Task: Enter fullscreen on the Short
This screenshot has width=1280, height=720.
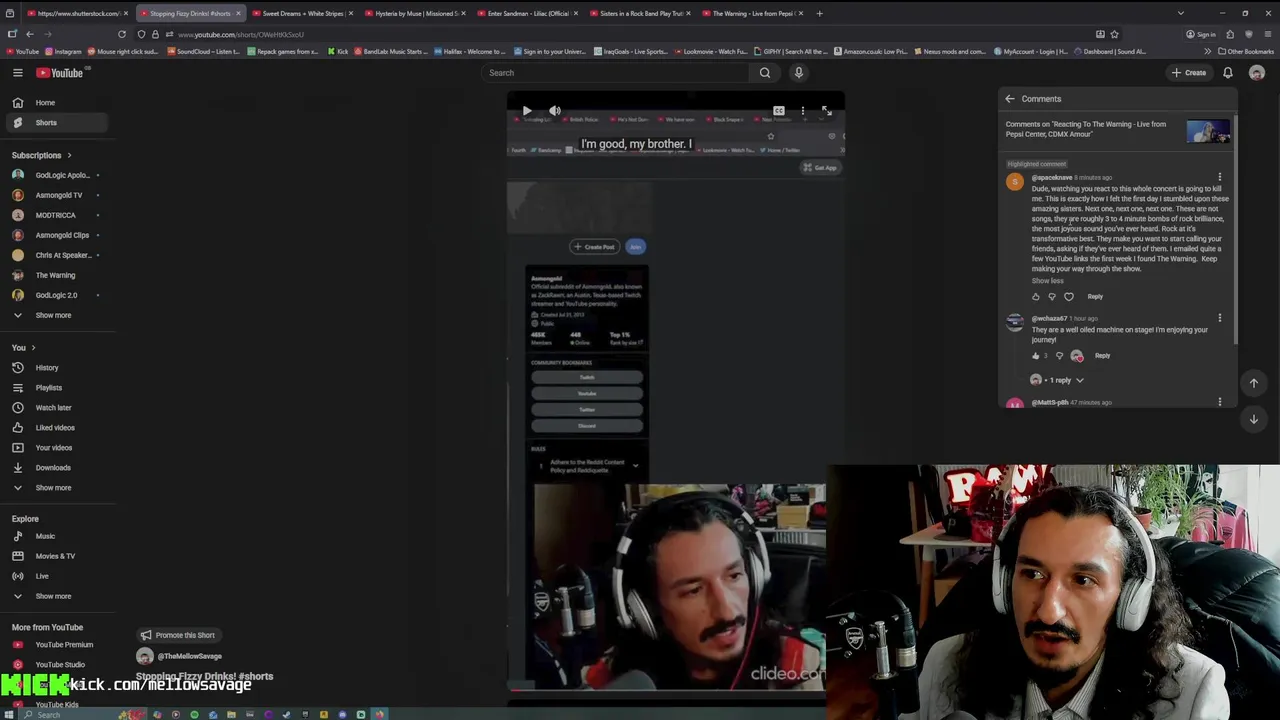Action: [826, 111]
